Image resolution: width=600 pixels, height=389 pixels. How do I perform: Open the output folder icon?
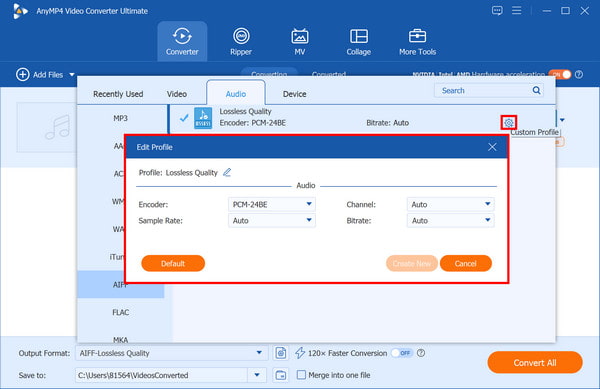point(281,375)
